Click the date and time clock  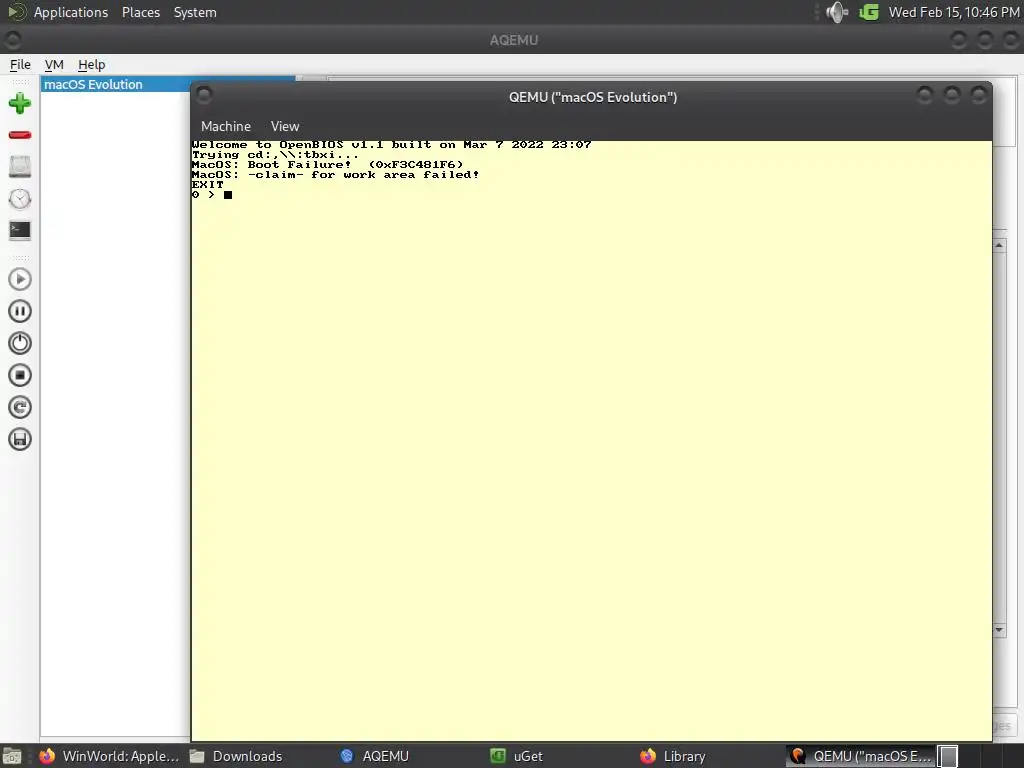[953, 12]
